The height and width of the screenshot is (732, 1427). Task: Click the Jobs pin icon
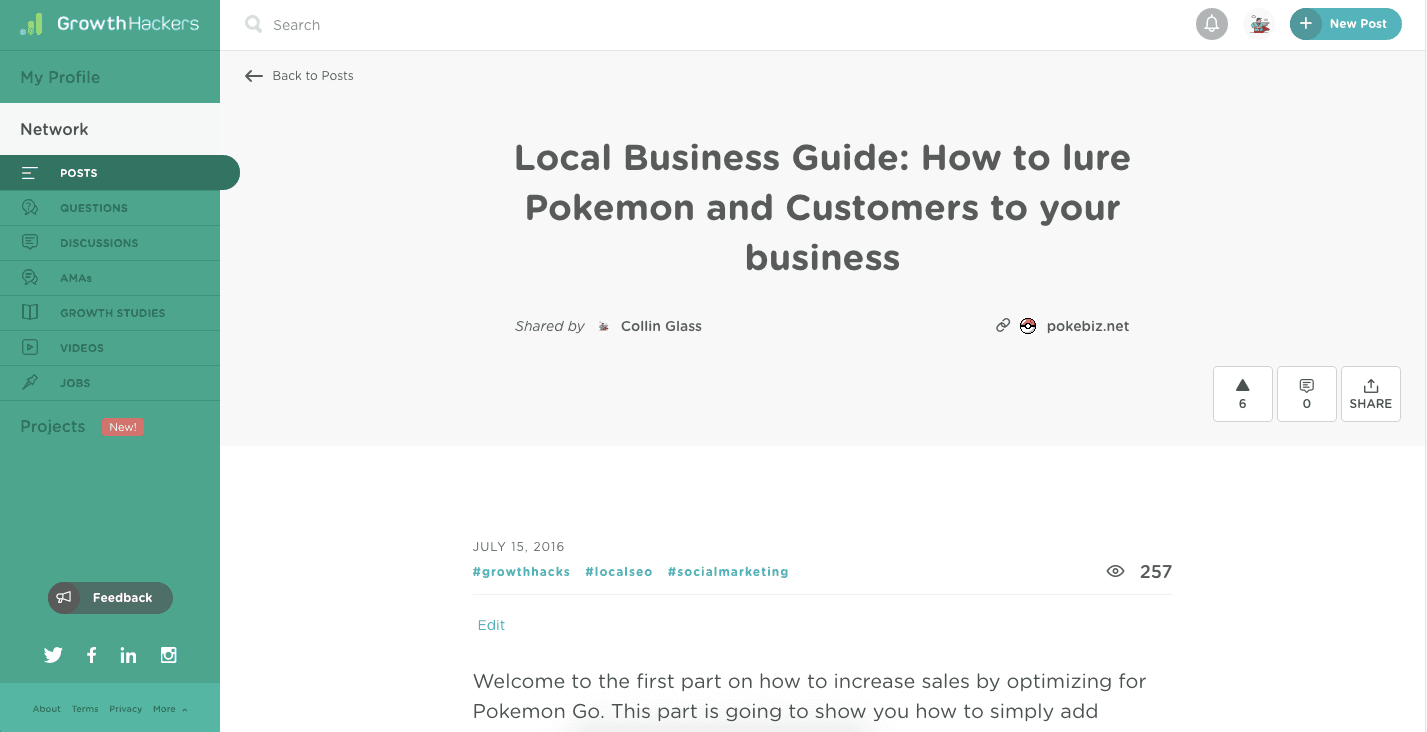pos(30,383)
